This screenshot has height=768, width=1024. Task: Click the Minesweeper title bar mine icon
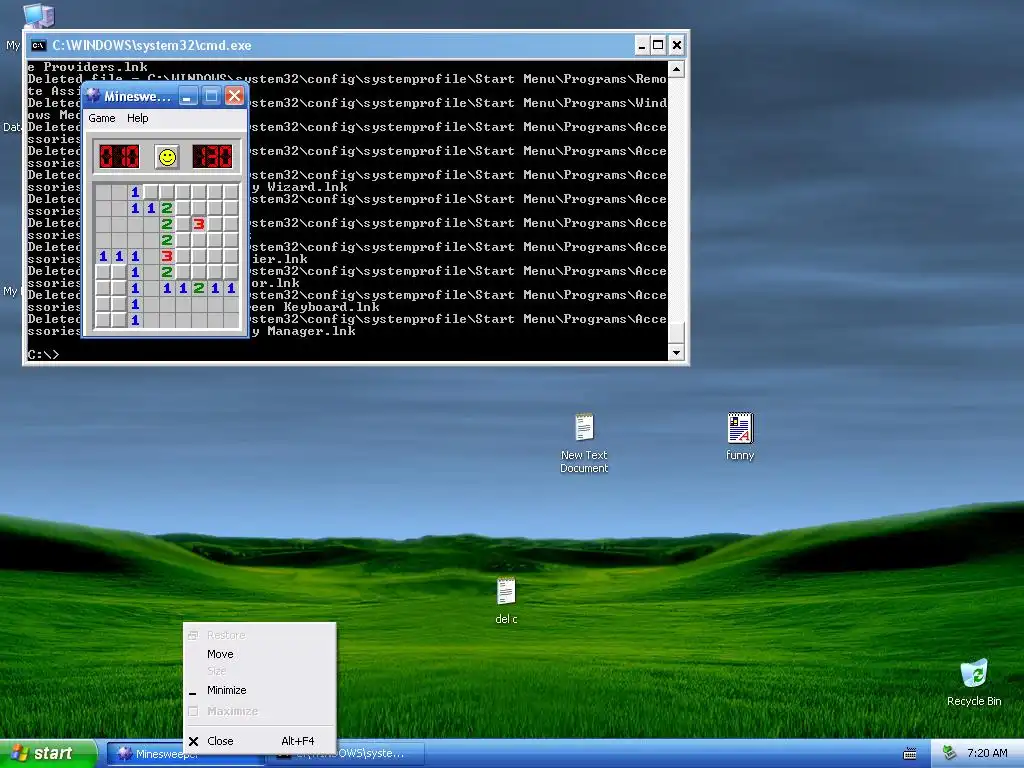click(93, 96)
